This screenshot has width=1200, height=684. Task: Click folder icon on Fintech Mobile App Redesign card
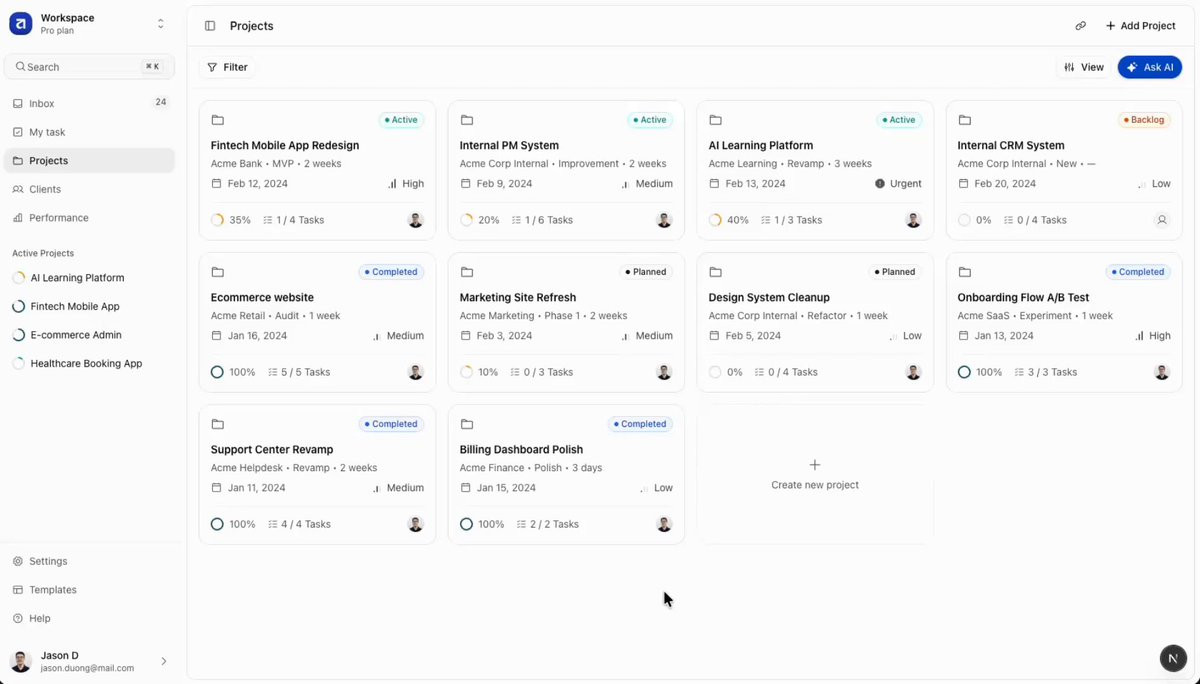(217, 120)
